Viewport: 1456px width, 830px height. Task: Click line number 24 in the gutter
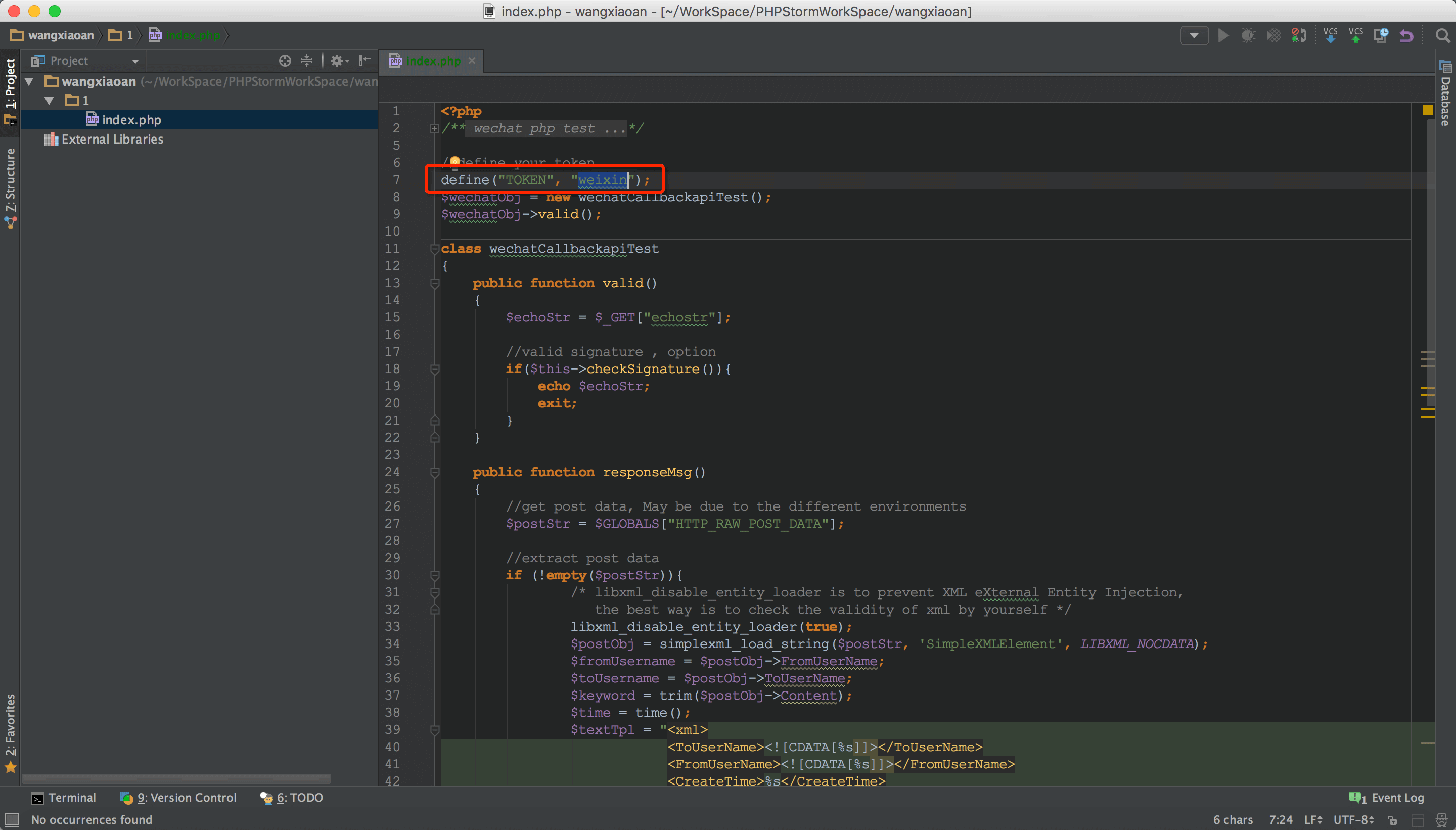(392, 472)
